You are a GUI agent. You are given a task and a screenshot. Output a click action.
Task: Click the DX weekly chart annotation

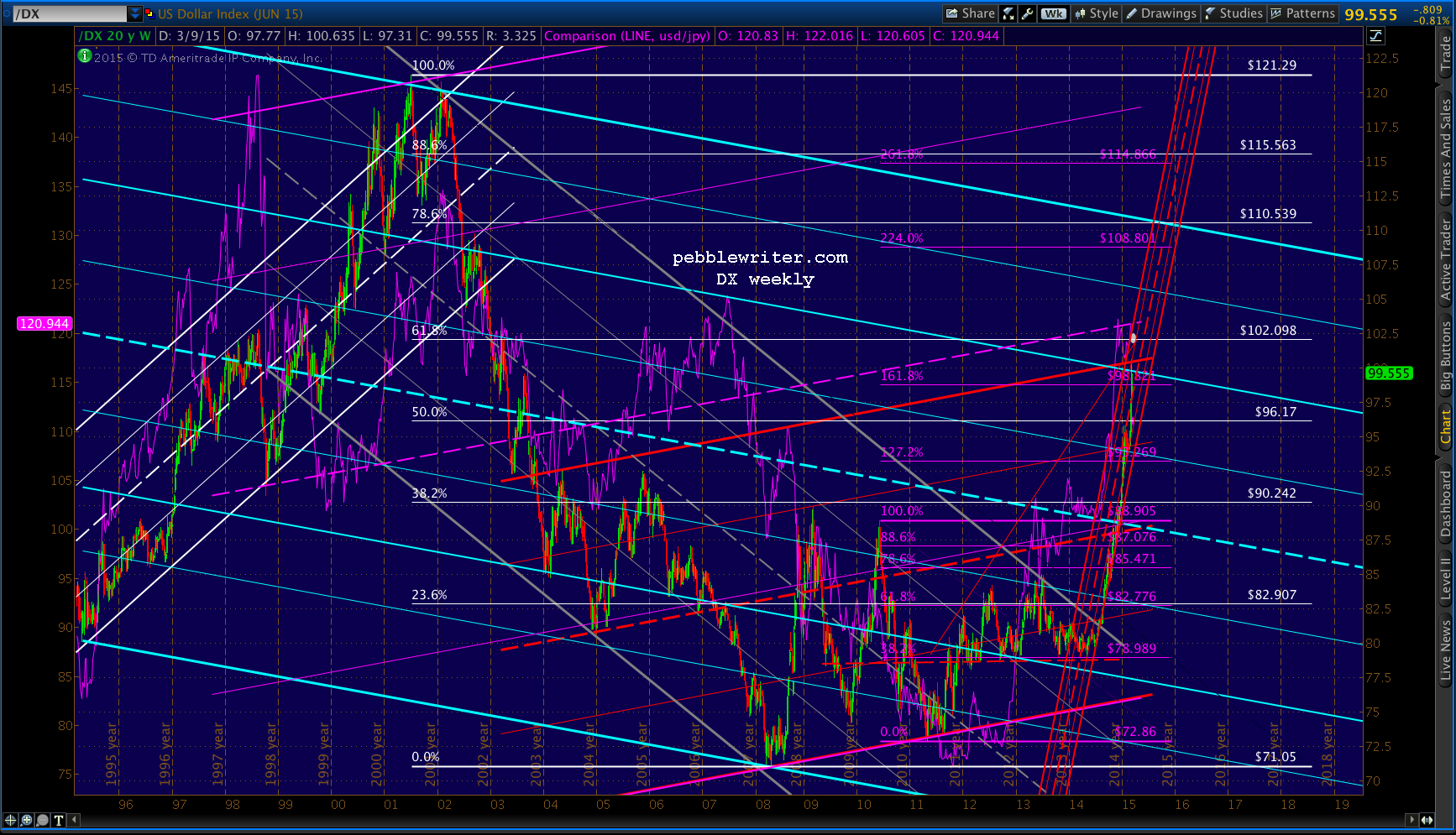click(x=765, y=279)
